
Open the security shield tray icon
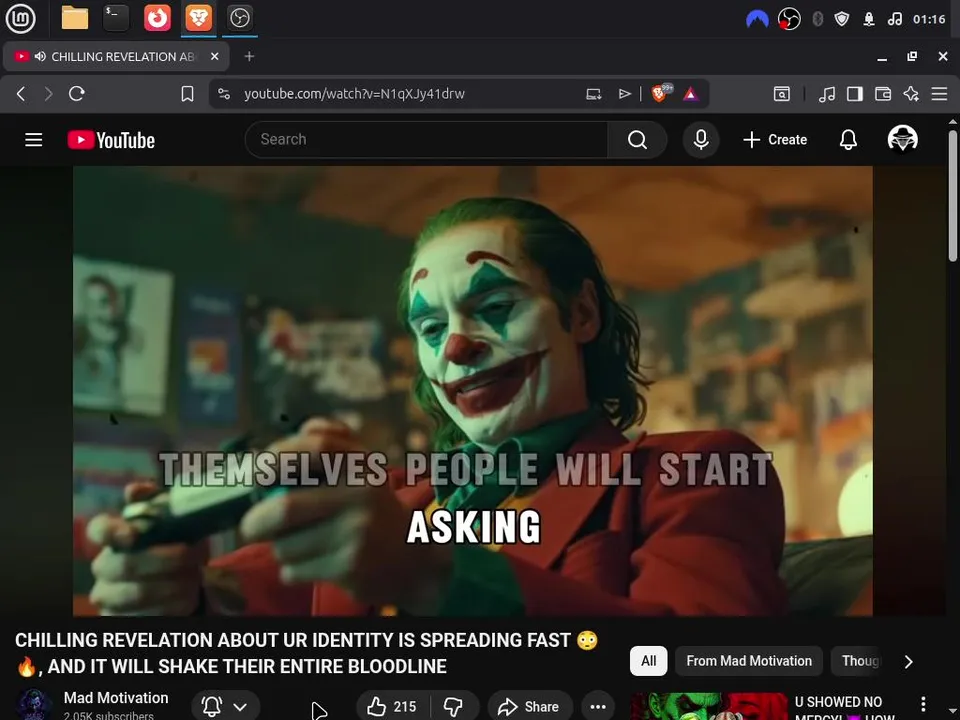pos(842,20)
